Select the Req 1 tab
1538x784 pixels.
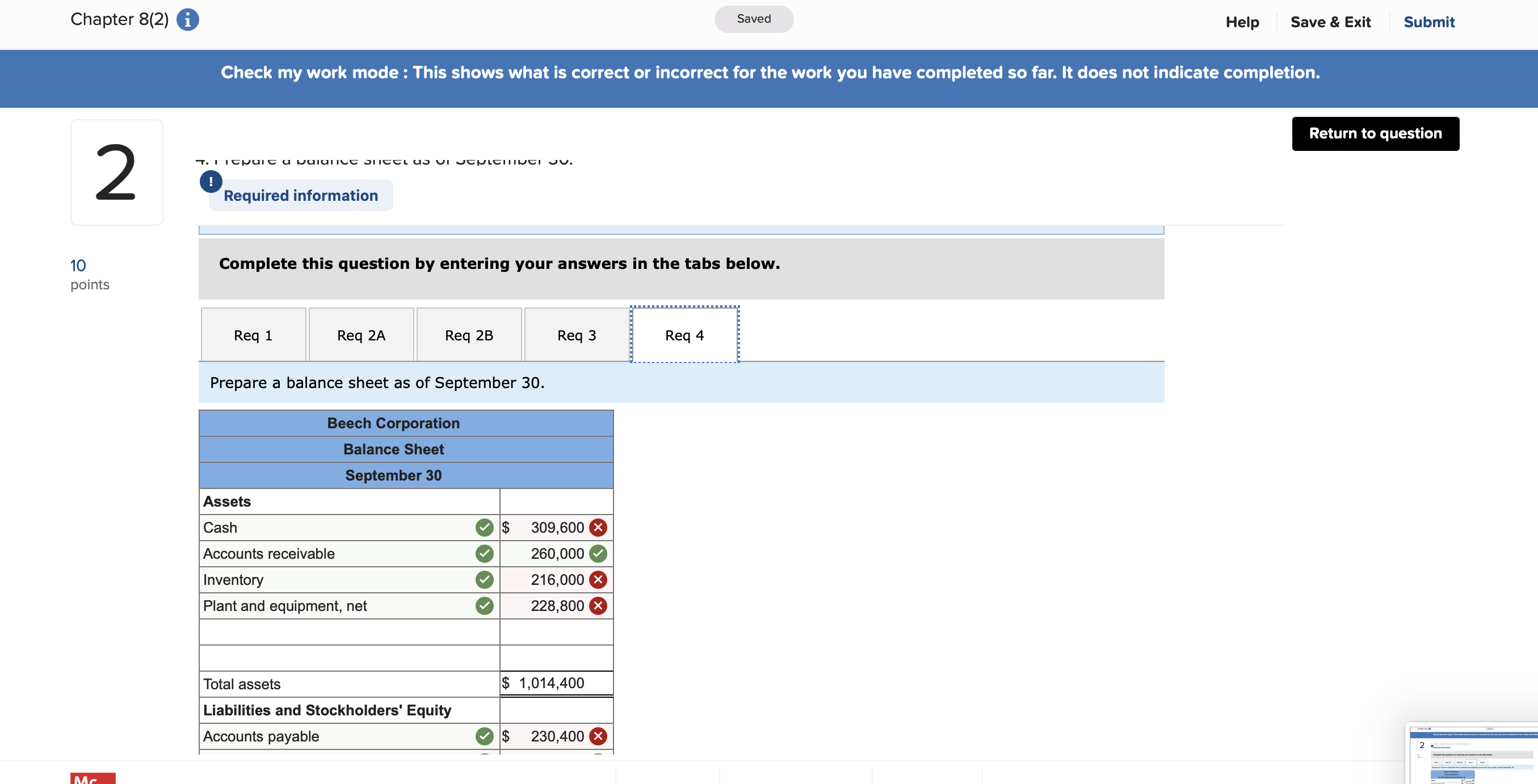click(253, 335)
